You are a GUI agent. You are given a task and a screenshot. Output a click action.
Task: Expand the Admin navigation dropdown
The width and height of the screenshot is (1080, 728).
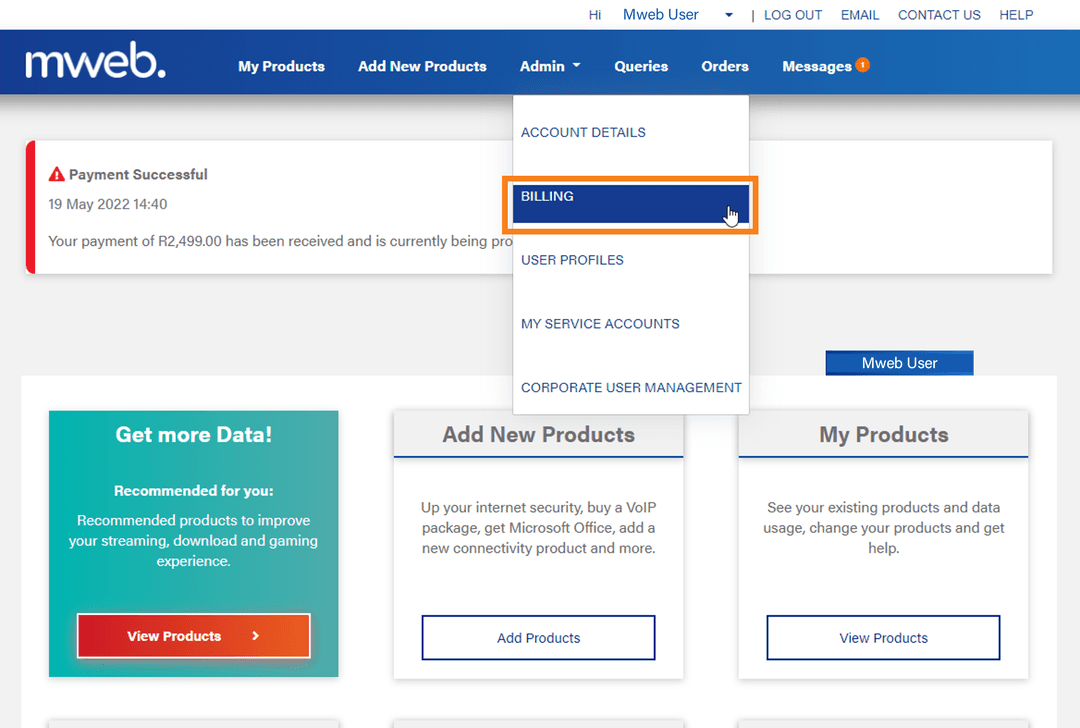[x=549, y=66]
